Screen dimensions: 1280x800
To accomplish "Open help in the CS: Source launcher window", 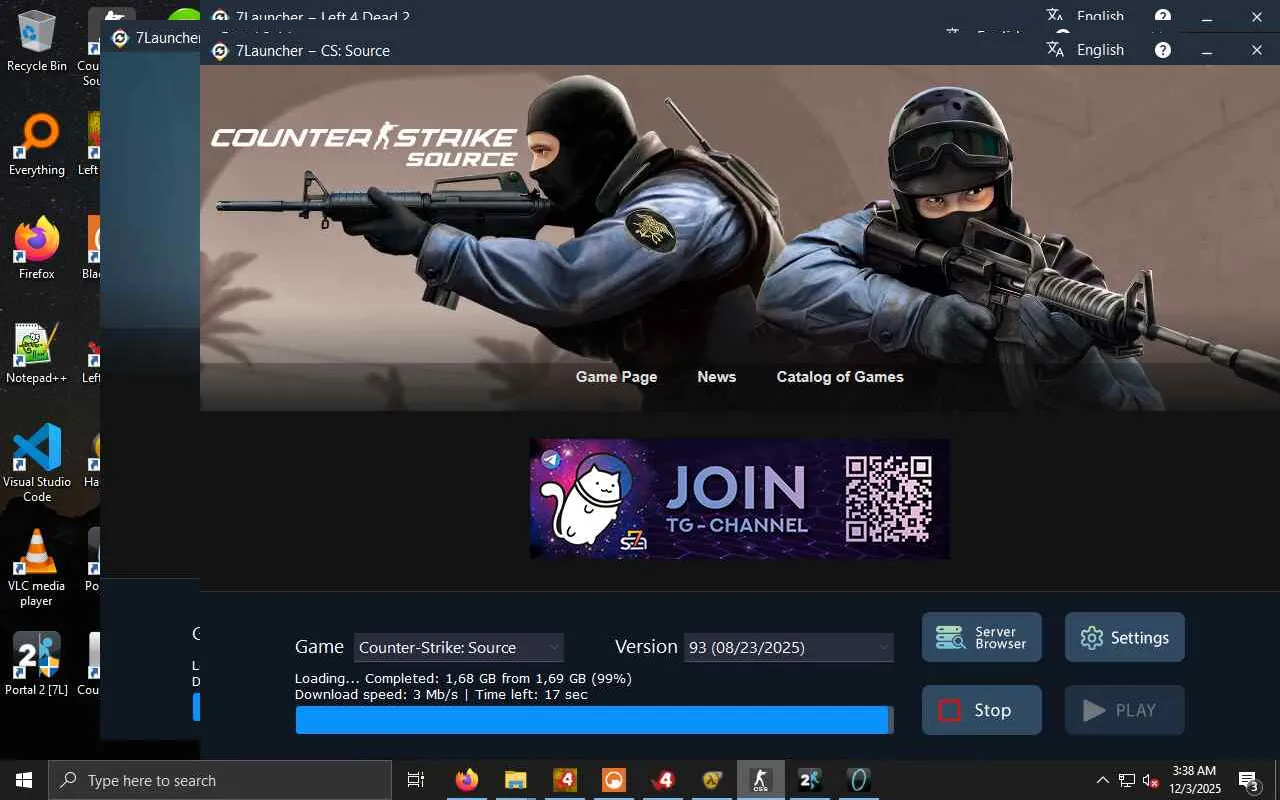I will click(1163, 50).
